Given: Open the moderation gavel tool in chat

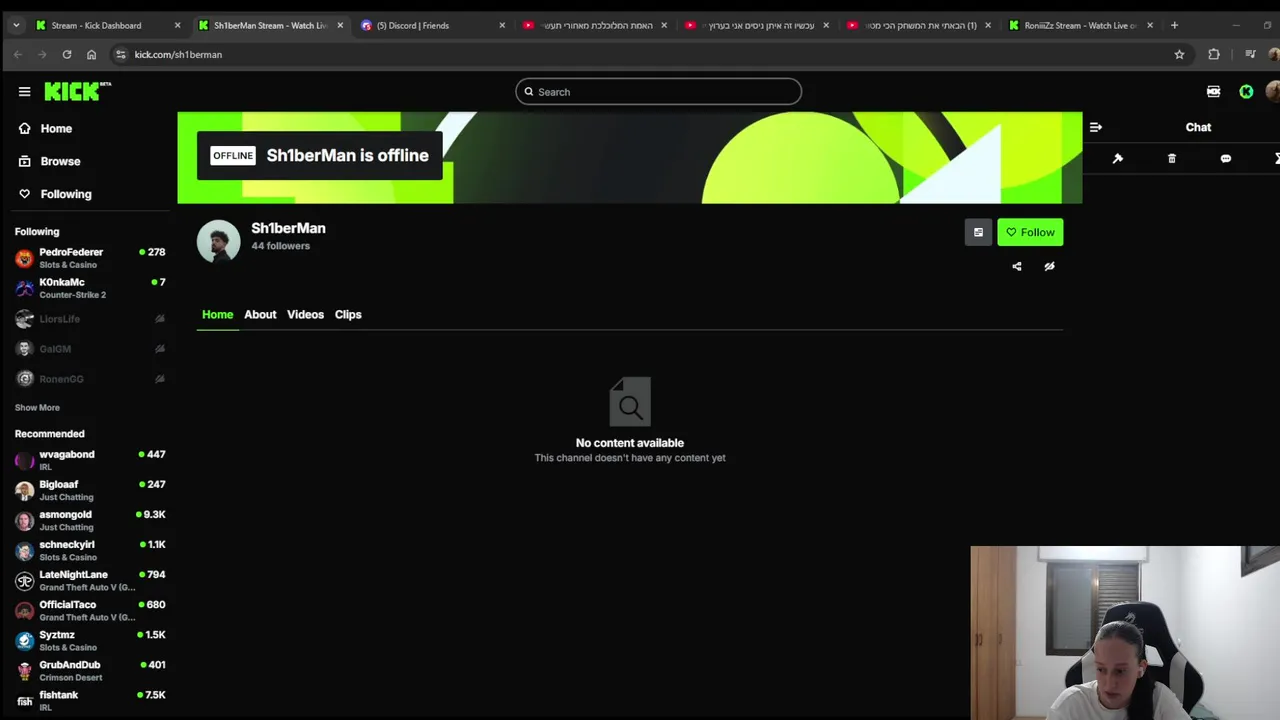Looking at the screenshot, I should pyautogui.click(x=1118, y=158).
